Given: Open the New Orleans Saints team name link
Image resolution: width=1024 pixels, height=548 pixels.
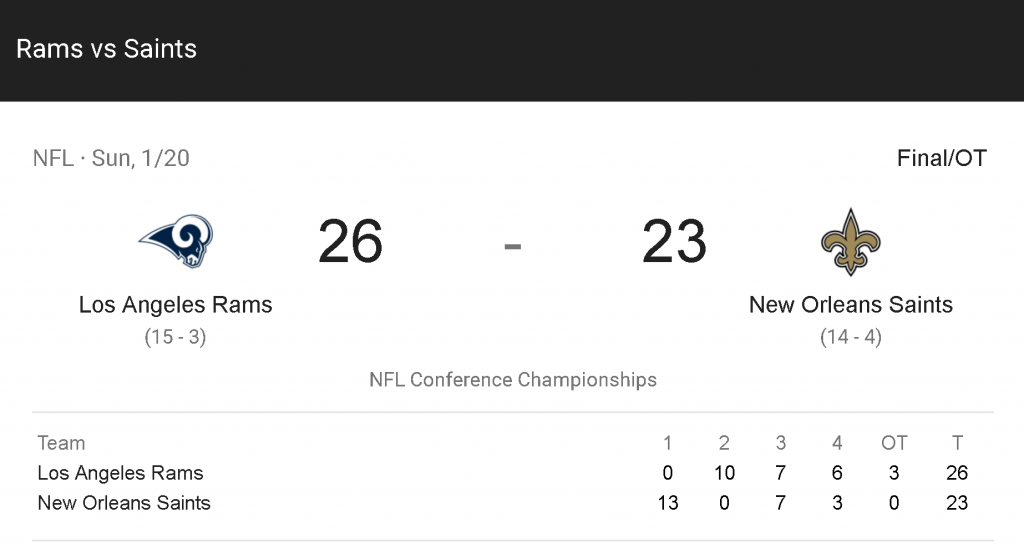Looking at the screenshot, I should point(850,305).
